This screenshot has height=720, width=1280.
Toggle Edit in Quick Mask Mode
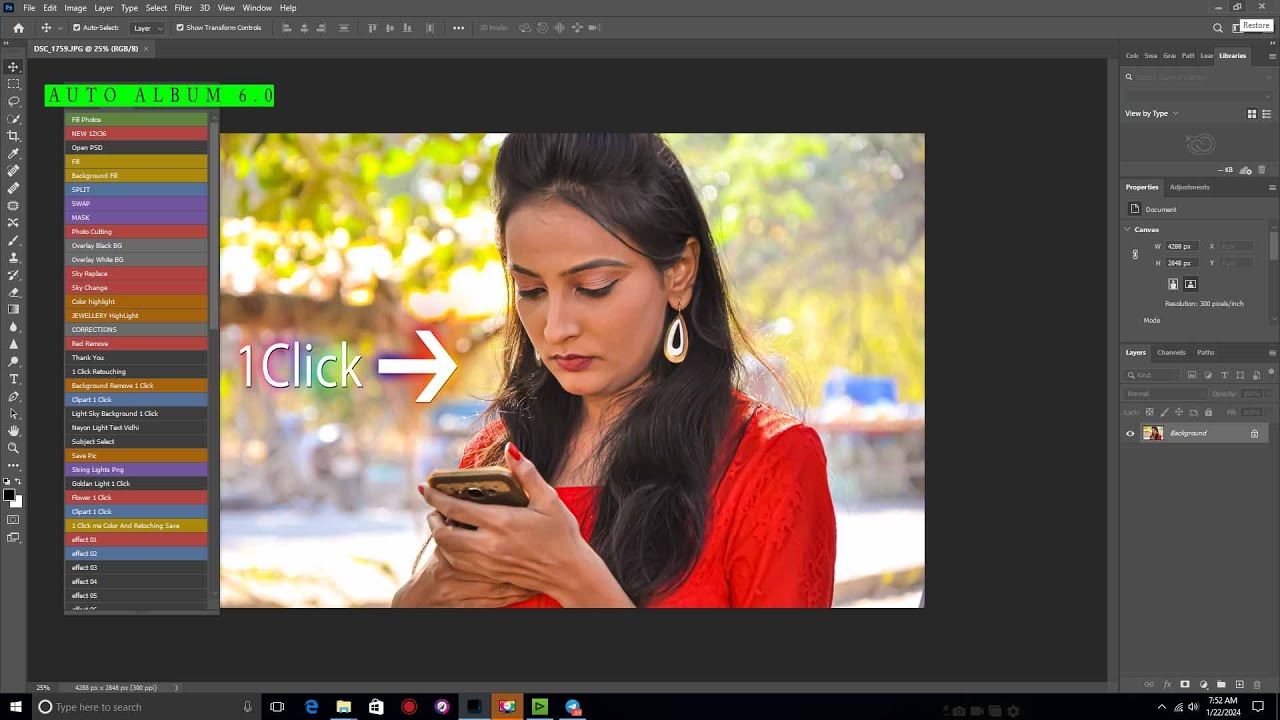(13, 520)
